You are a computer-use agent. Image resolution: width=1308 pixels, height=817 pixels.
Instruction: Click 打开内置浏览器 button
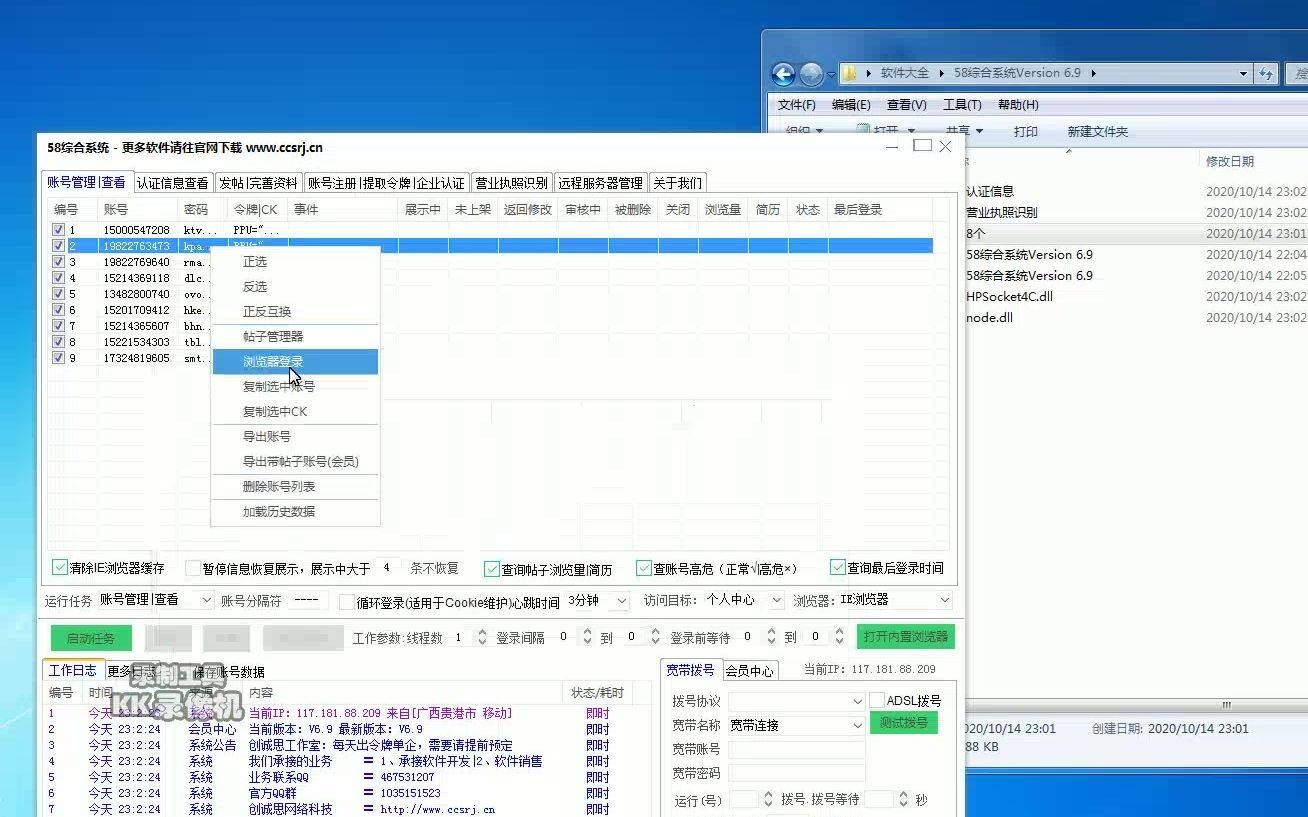coord(905,637)
